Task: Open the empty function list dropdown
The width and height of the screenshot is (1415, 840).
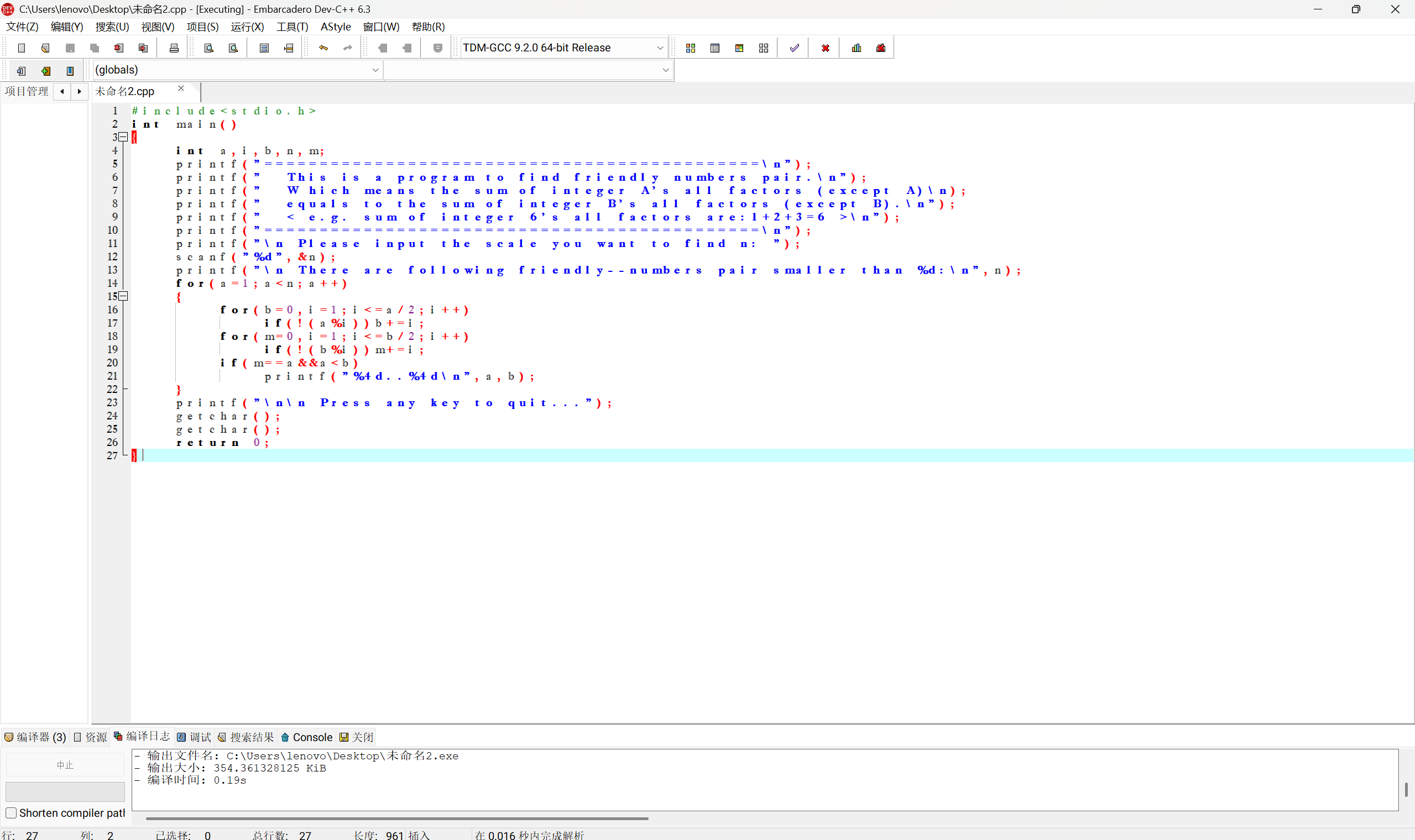Action: point(665,70)
